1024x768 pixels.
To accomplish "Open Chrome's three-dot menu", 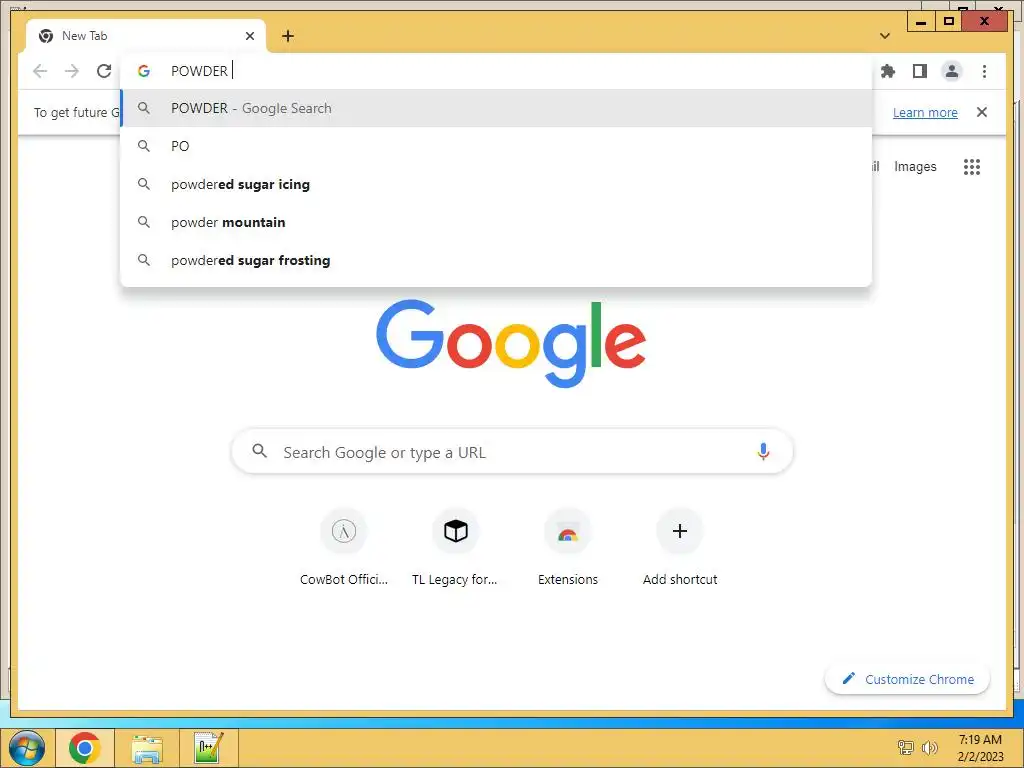I will click(984, 71).
